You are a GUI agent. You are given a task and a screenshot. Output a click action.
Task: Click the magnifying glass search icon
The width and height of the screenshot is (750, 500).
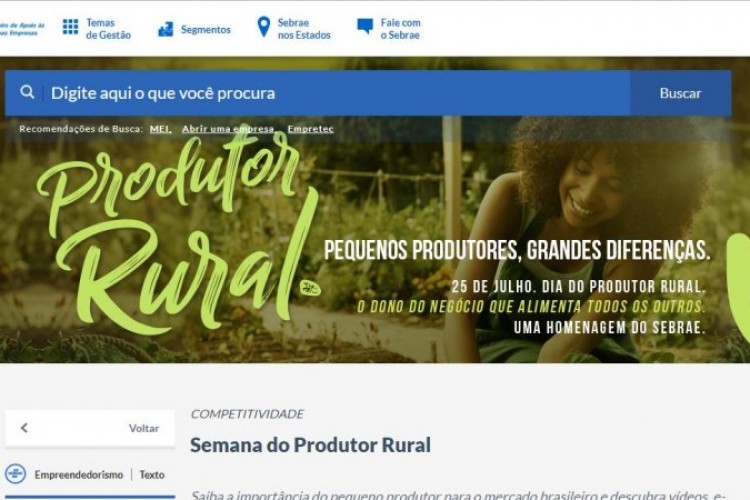(x=27, y=92)
